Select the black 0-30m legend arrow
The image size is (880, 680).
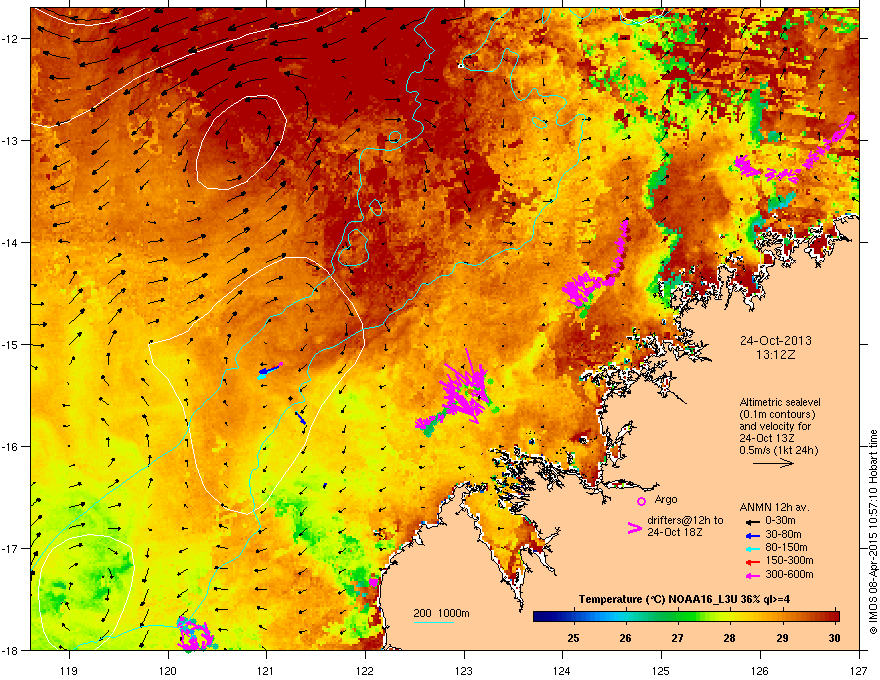click(752, 522)
